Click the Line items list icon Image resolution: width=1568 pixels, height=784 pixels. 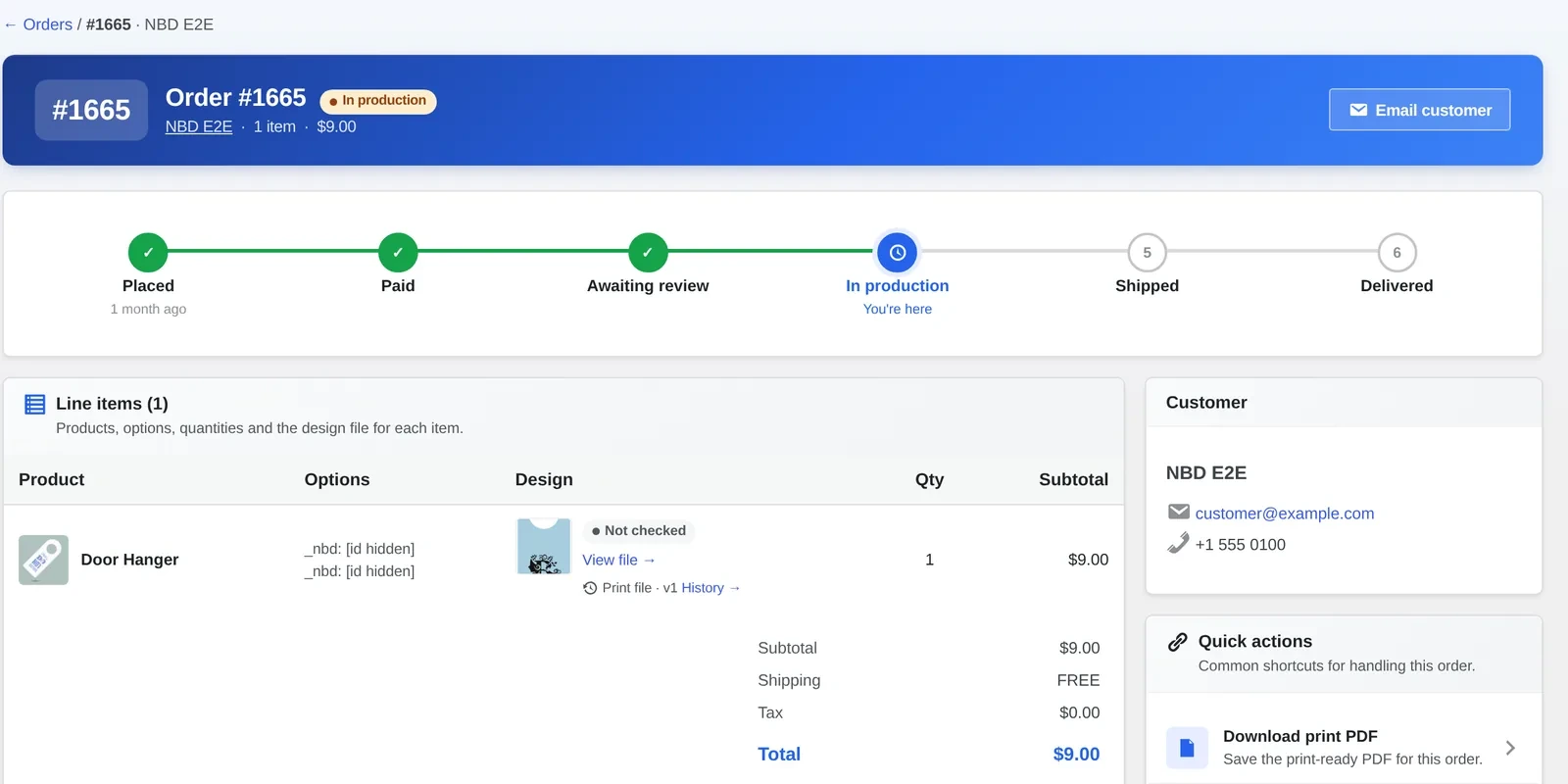pyautogui.click(x=35, y=404)
